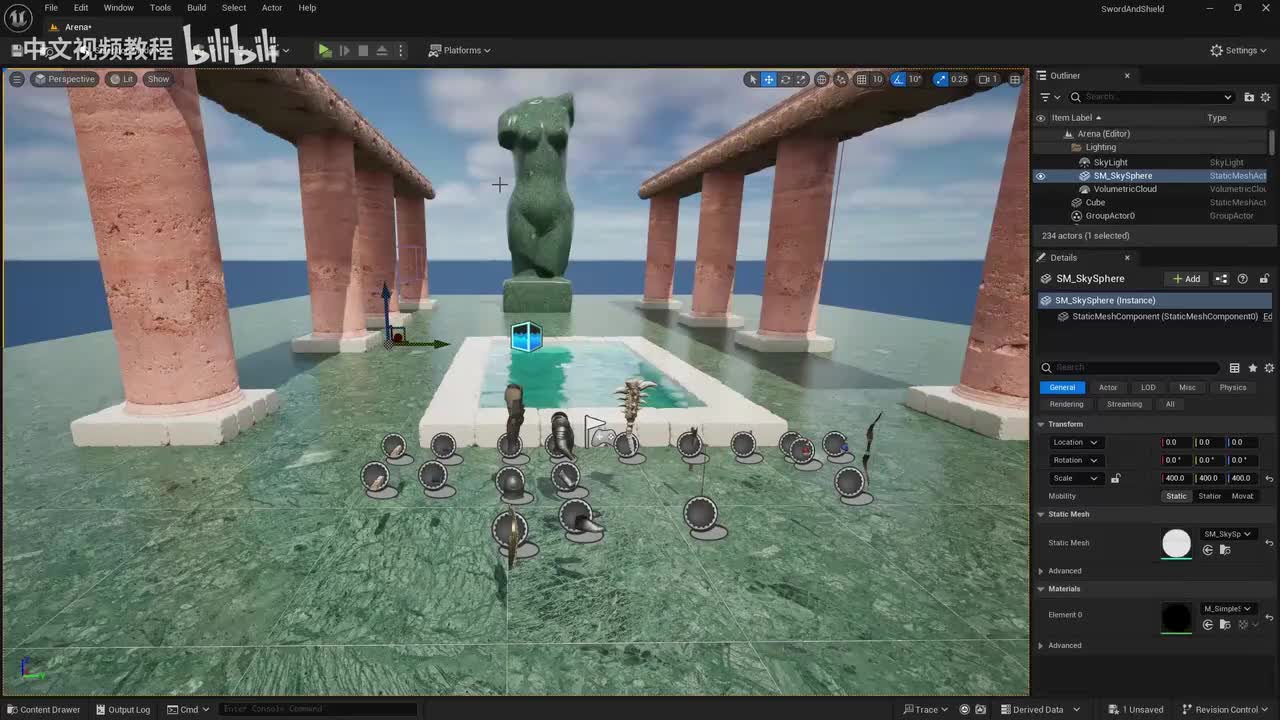Open the Platforms dropdown
This screenshot has width=1280, height=720.
[x=460, y=50]
